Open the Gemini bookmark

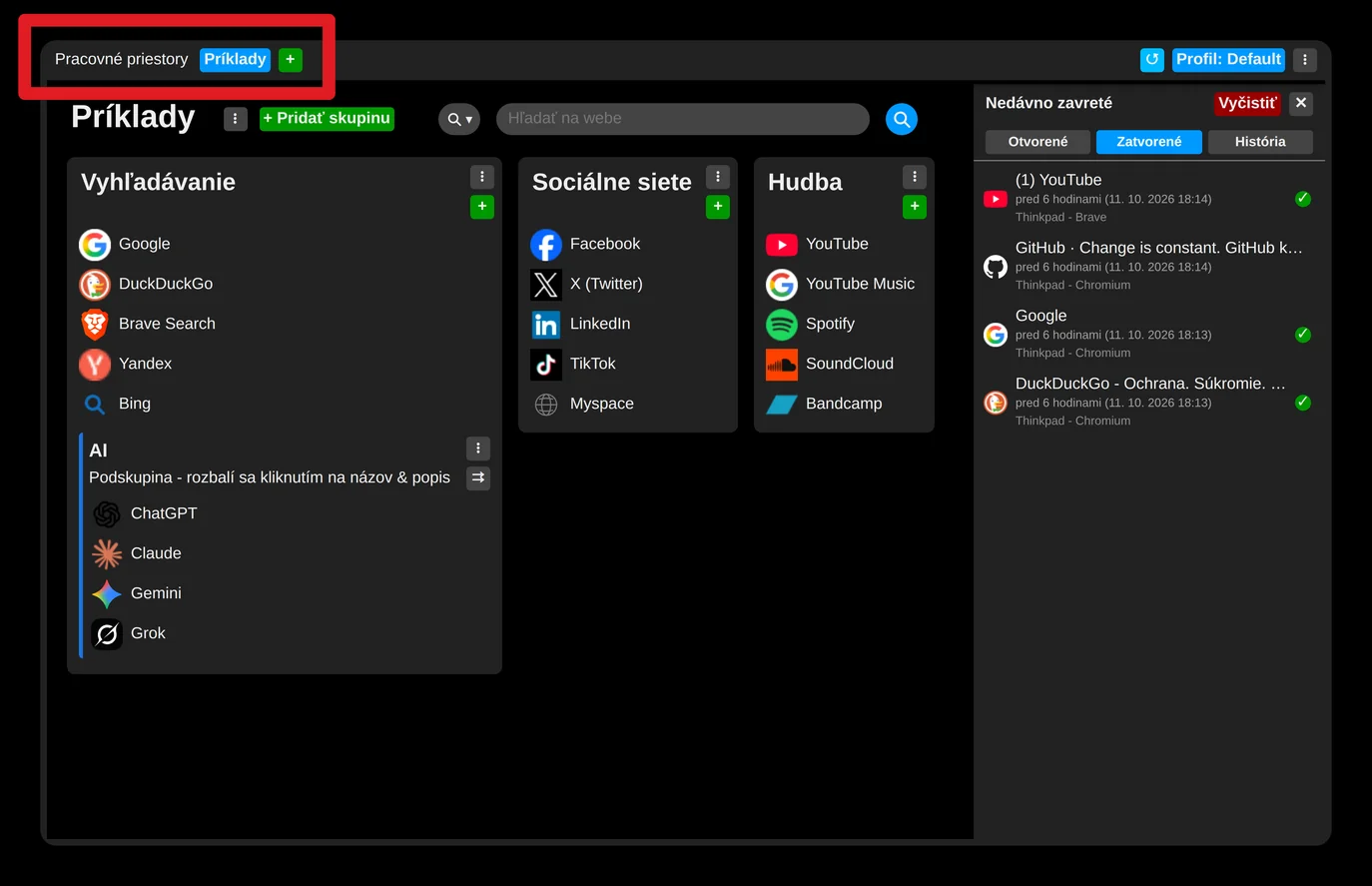137,594
